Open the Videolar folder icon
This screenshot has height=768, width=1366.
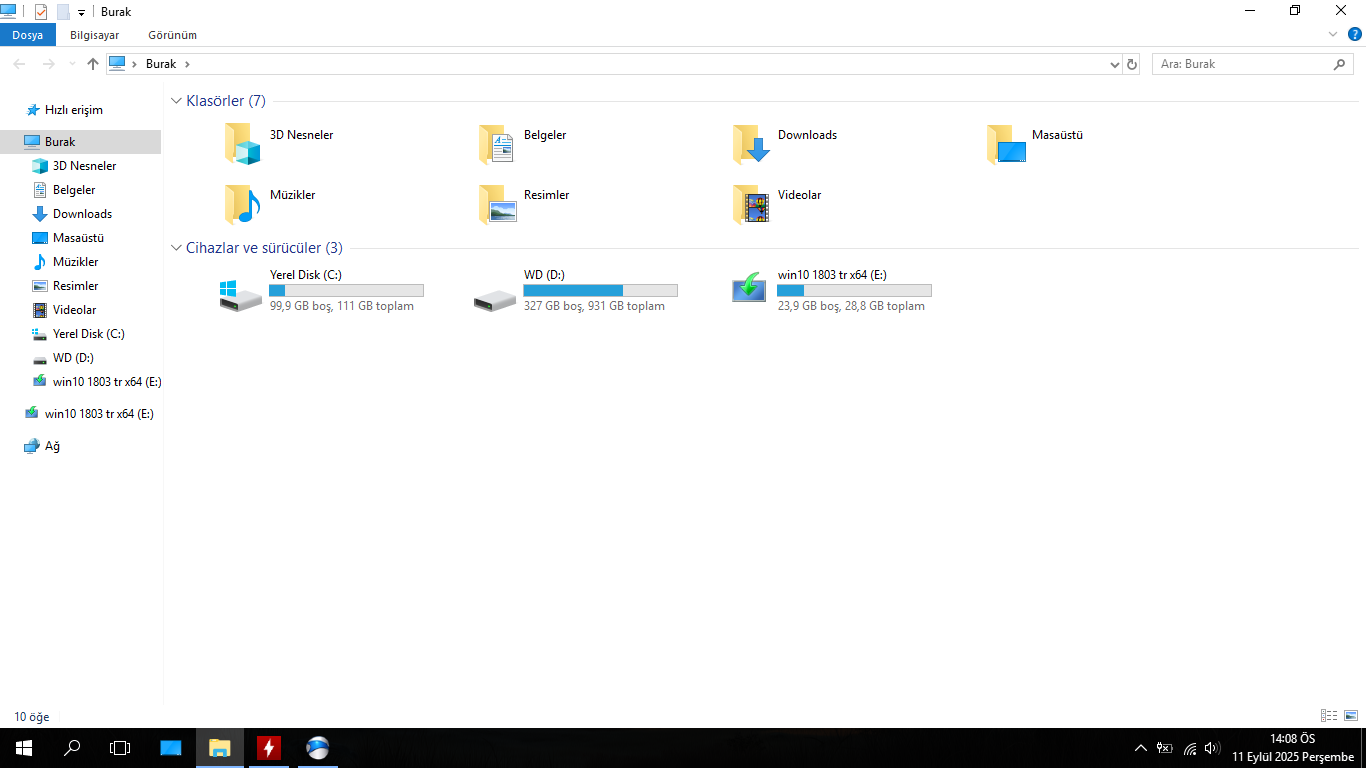pyautogui.click(x=752, y=204)
